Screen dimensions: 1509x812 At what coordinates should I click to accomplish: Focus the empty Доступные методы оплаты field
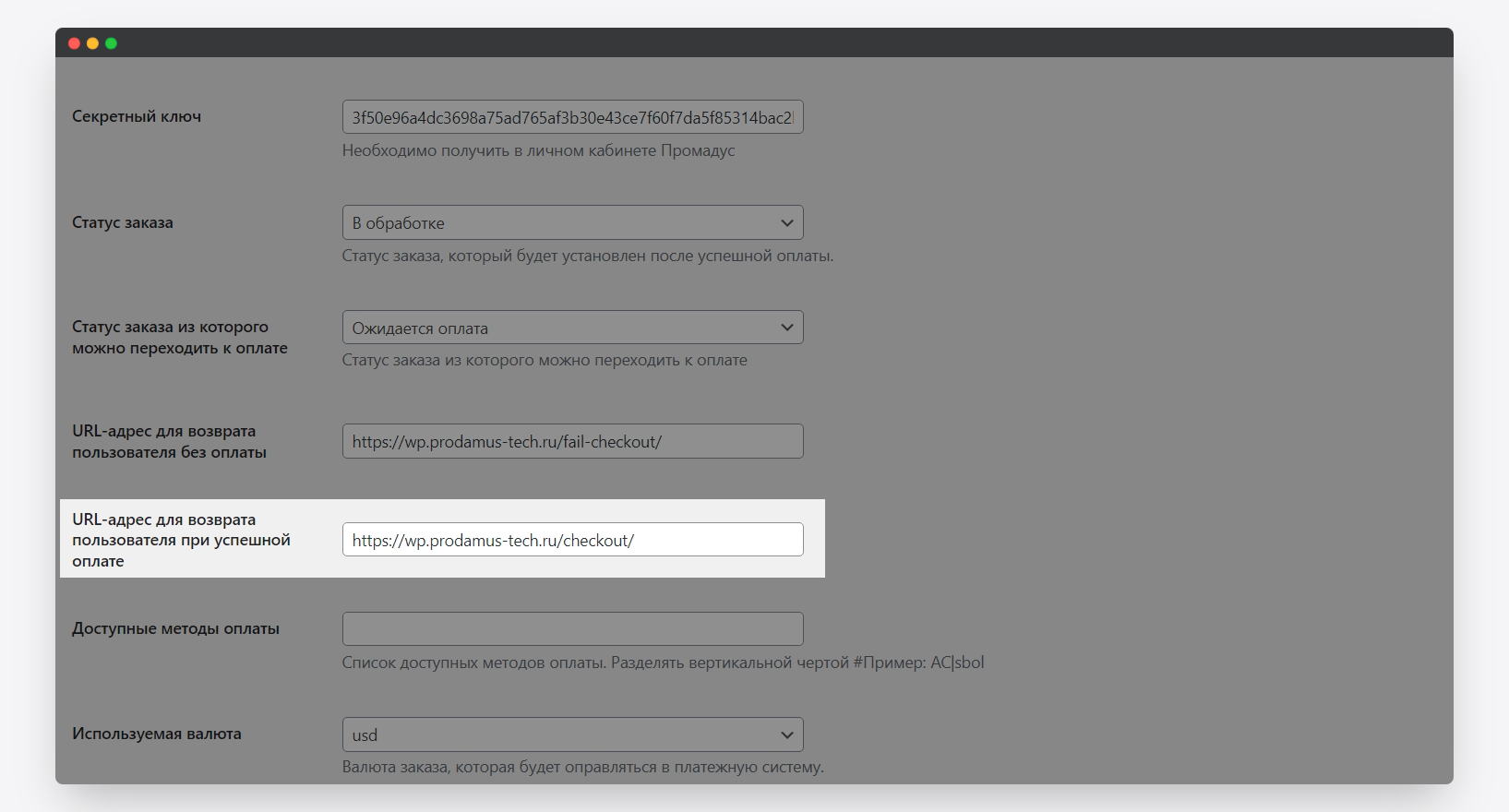(x=572, y=628)
